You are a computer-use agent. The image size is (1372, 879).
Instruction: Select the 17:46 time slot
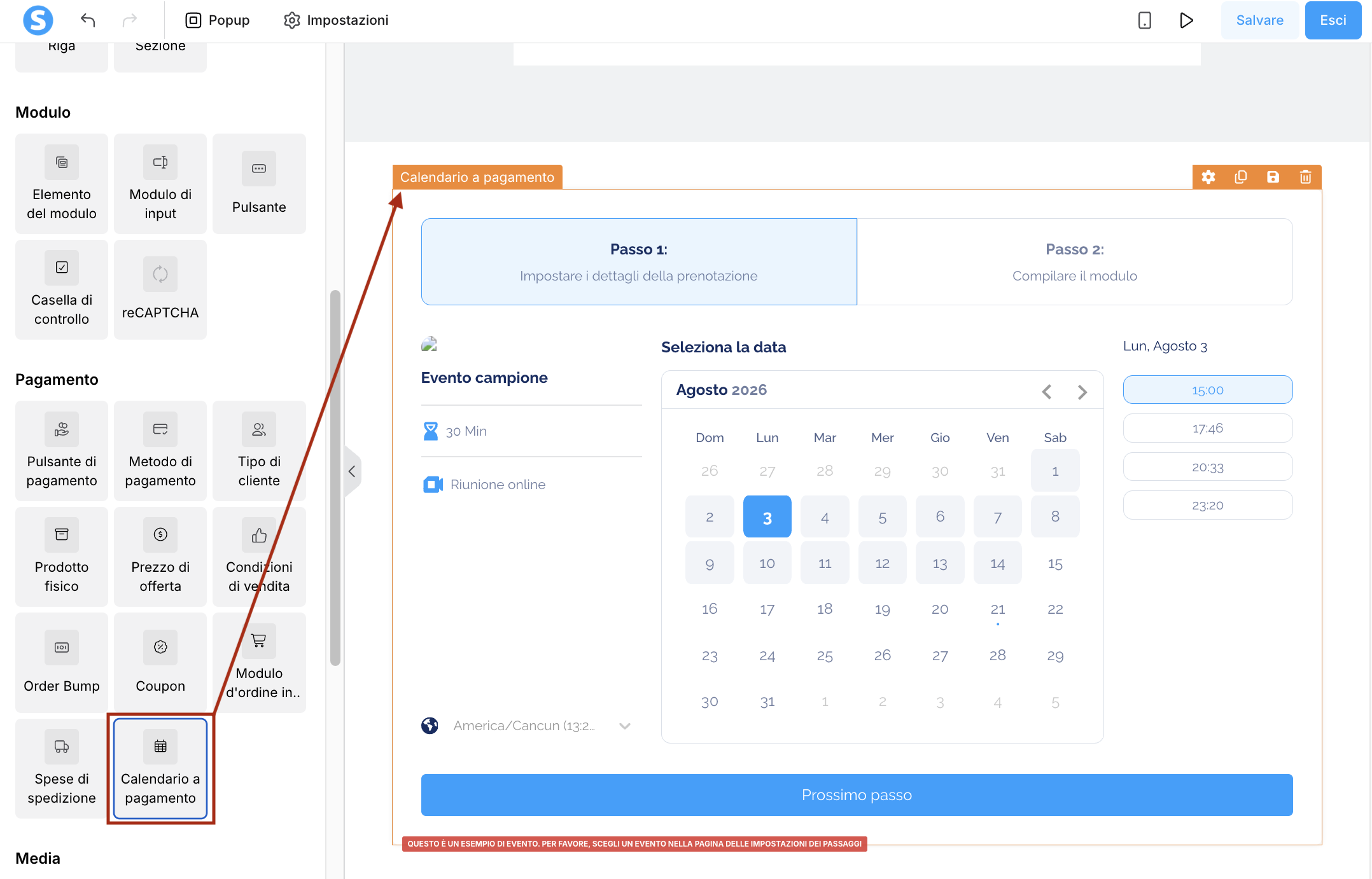point(1208,428)
